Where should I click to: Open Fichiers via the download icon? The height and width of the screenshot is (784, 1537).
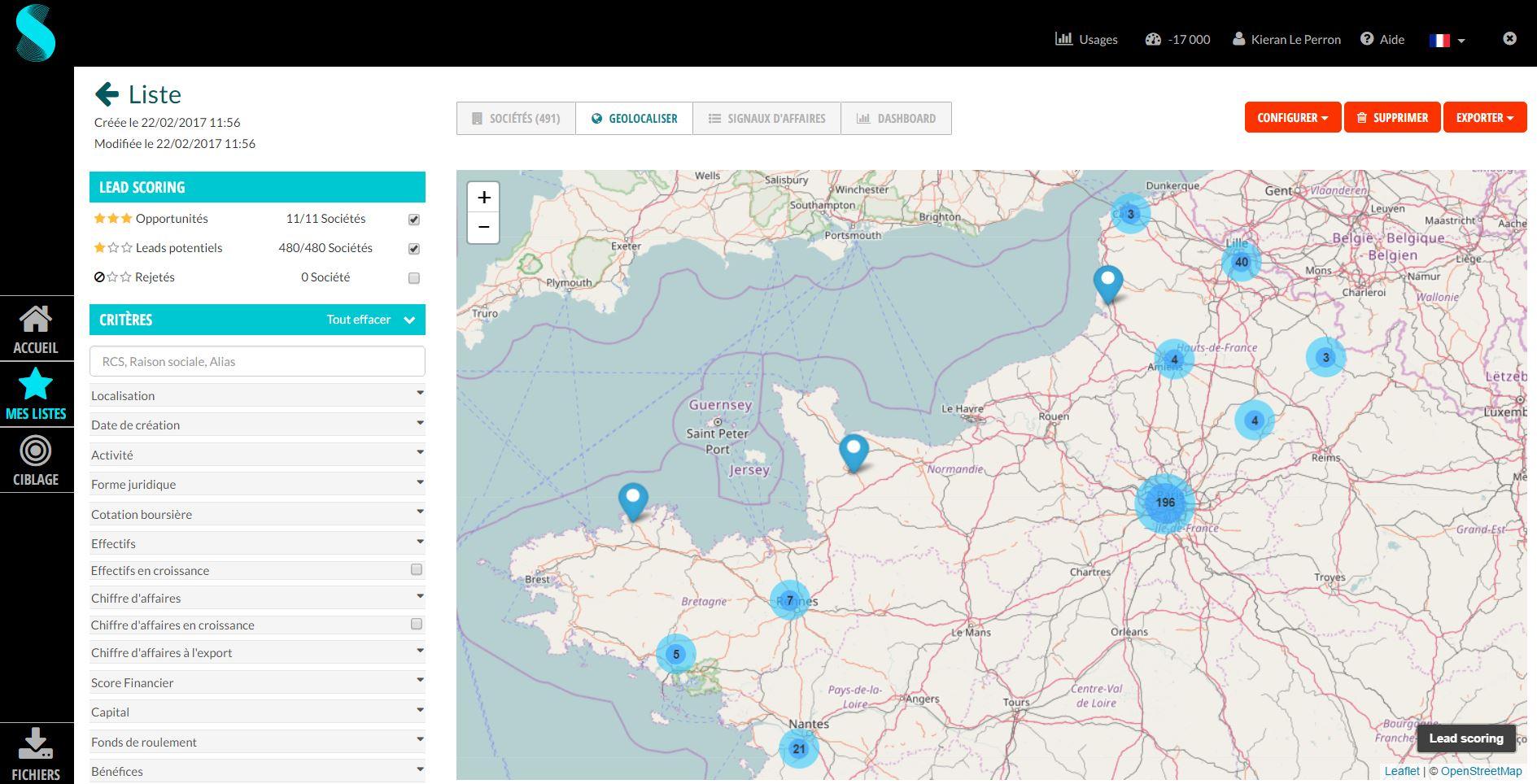pos(36,743)
